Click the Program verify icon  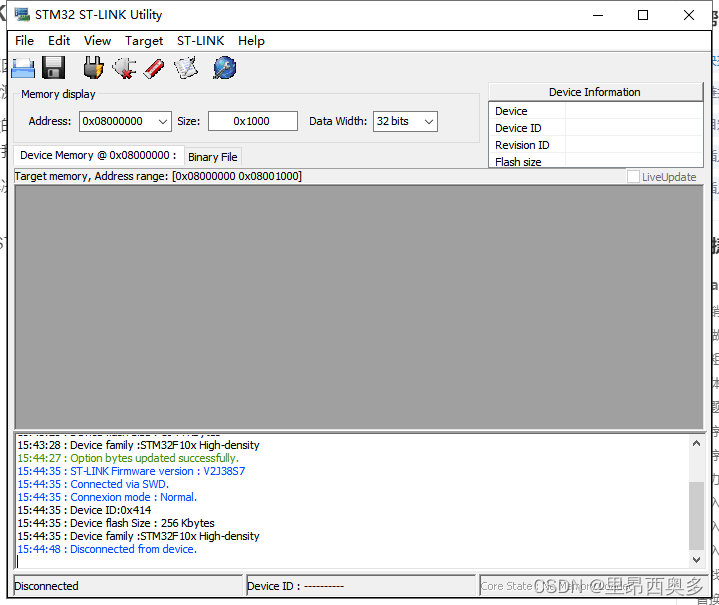point(186,68)
